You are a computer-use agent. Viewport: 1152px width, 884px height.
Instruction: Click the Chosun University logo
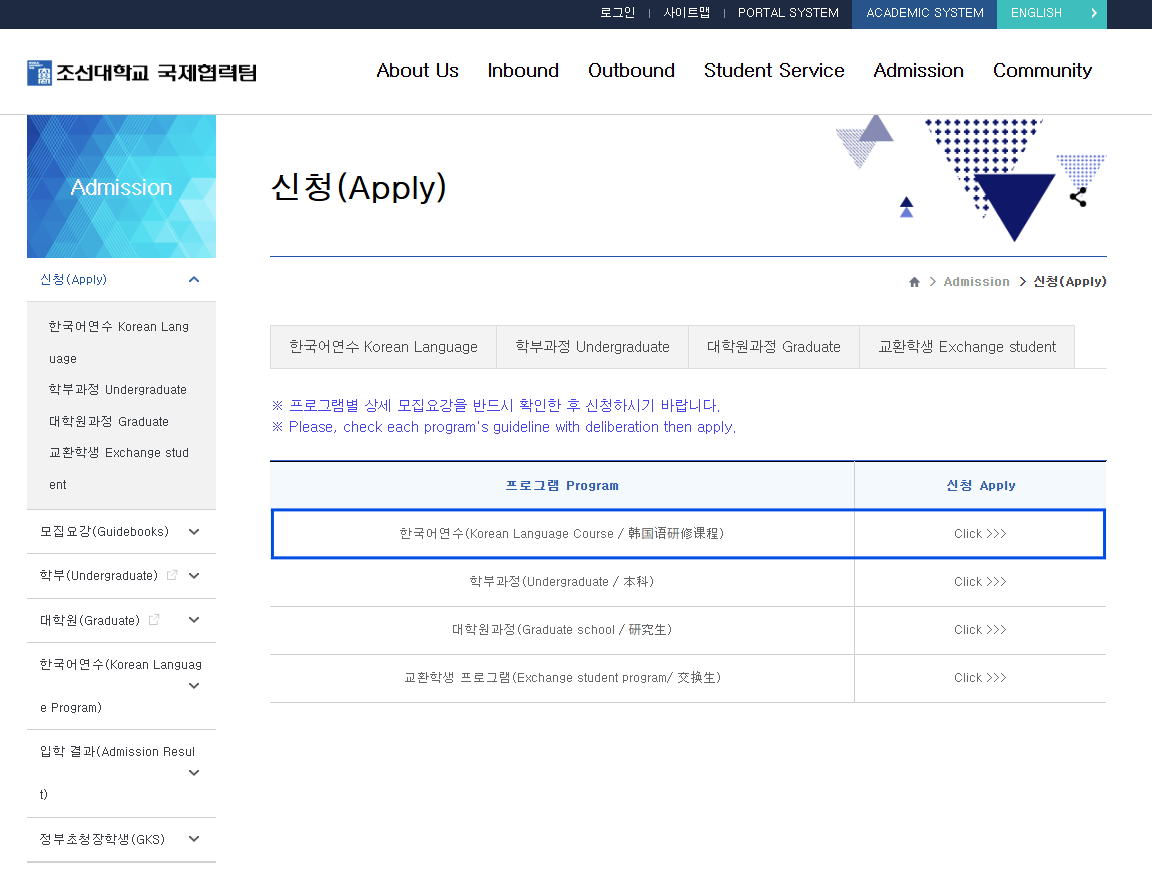pos(142,72)
